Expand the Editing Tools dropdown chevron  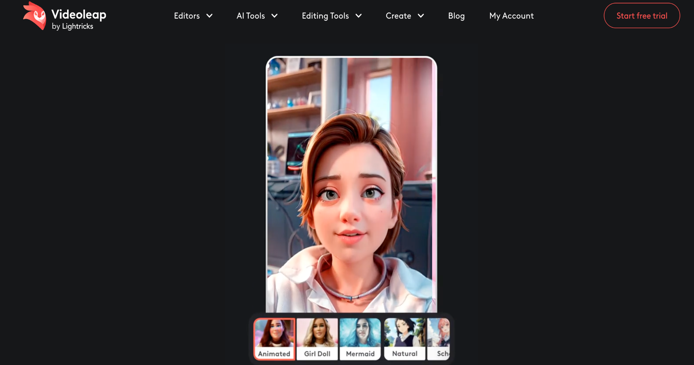coord(359,16)
